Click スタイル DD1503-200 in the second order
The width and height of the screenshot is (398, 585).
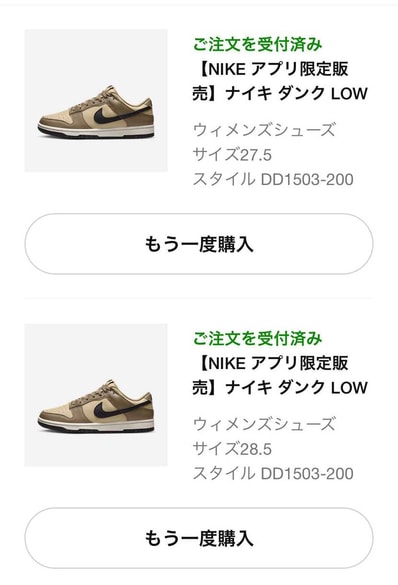pyautogui.click(x=273, y=473)
